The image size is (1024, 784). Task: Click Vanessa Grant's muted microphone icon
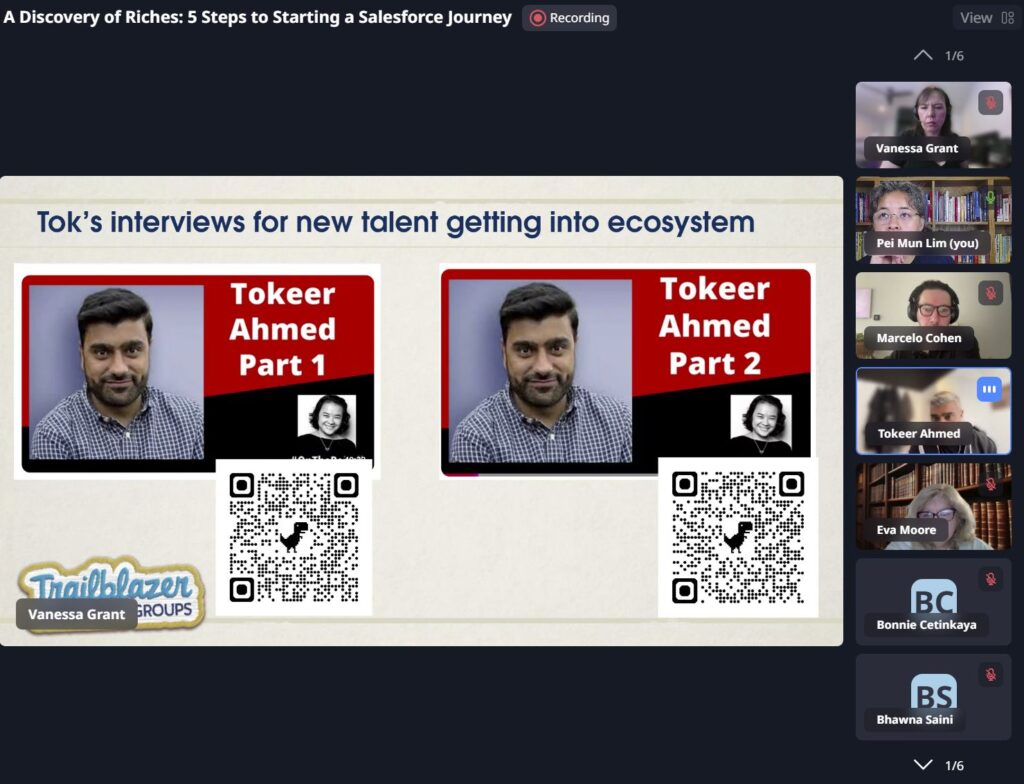(990, 103)
